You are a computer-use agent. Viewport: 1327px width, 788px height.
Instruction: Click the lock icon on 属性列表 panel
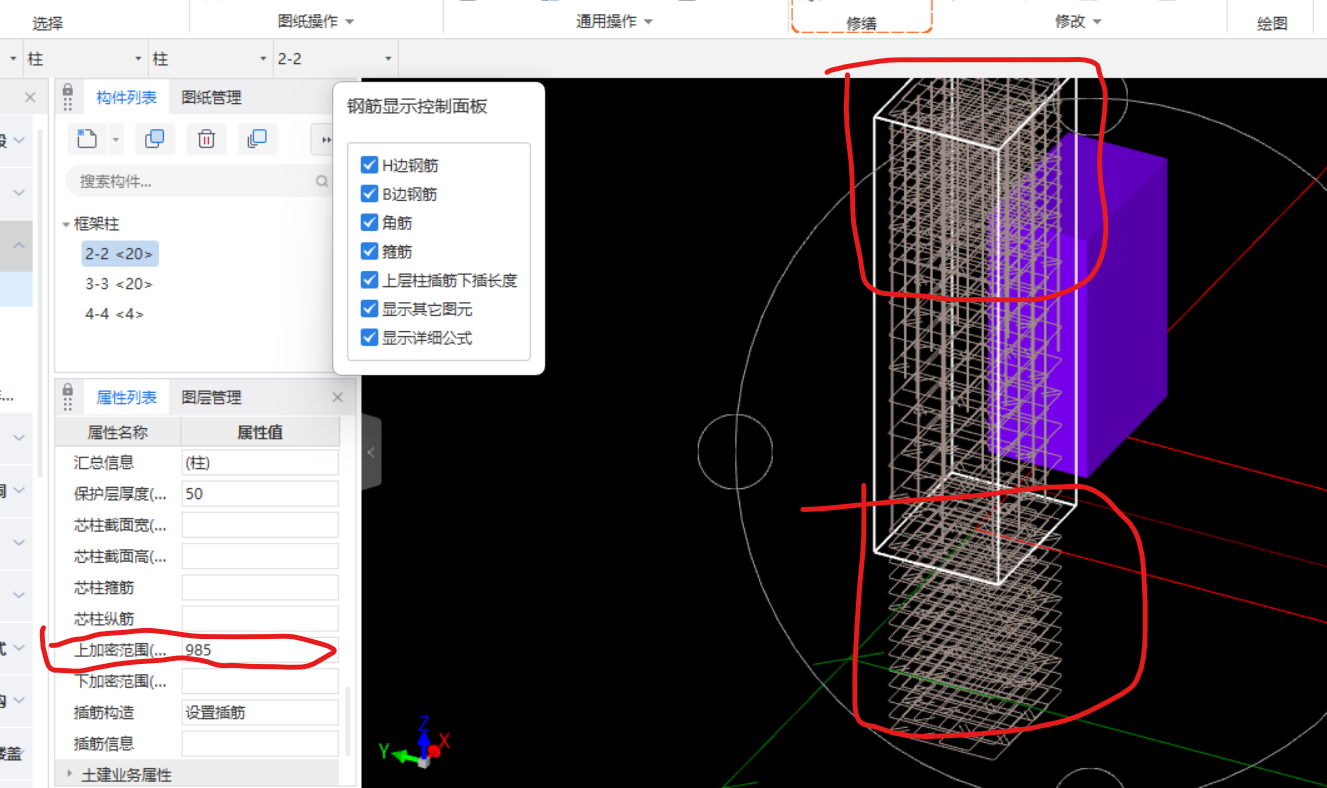(x=68, y=389)
